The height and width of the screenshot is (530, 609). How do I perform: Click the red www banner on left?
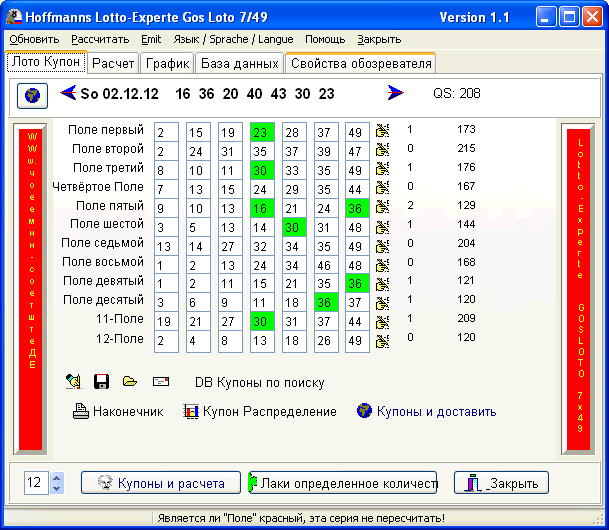click(31, 290)
